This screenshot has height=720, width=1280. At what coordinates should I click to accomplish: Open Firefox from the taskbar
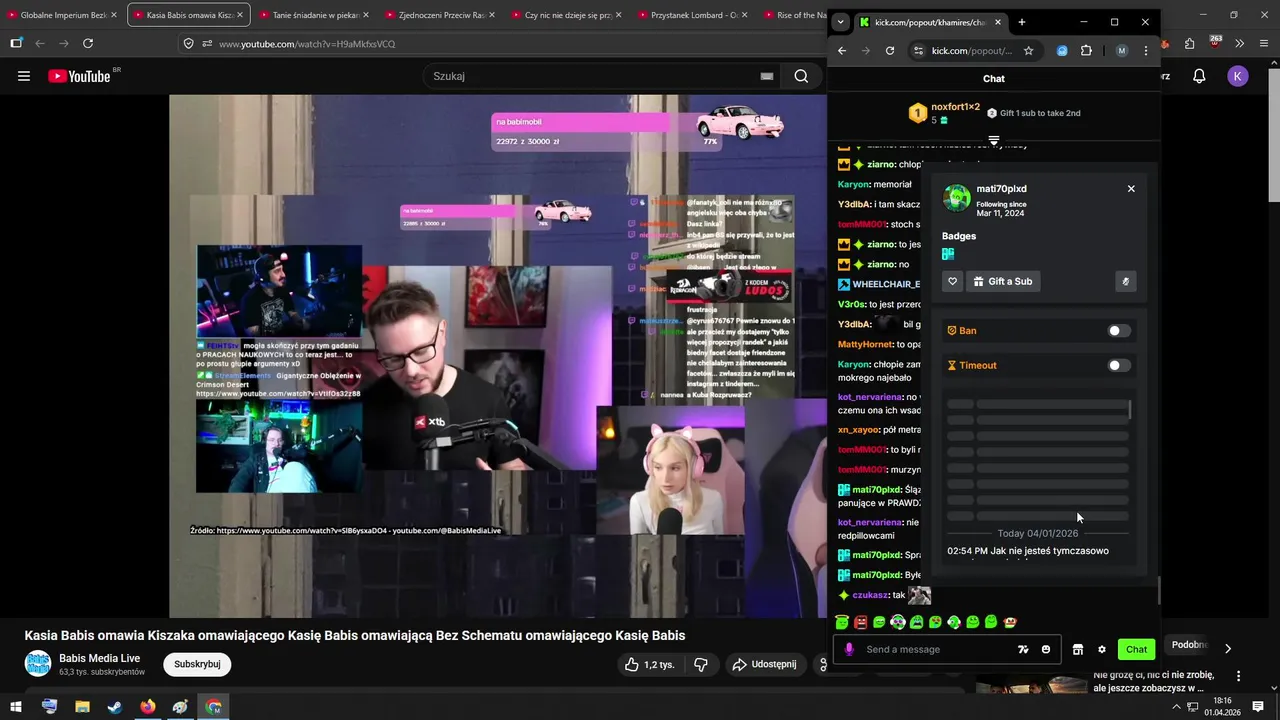(x=148, y=707)
